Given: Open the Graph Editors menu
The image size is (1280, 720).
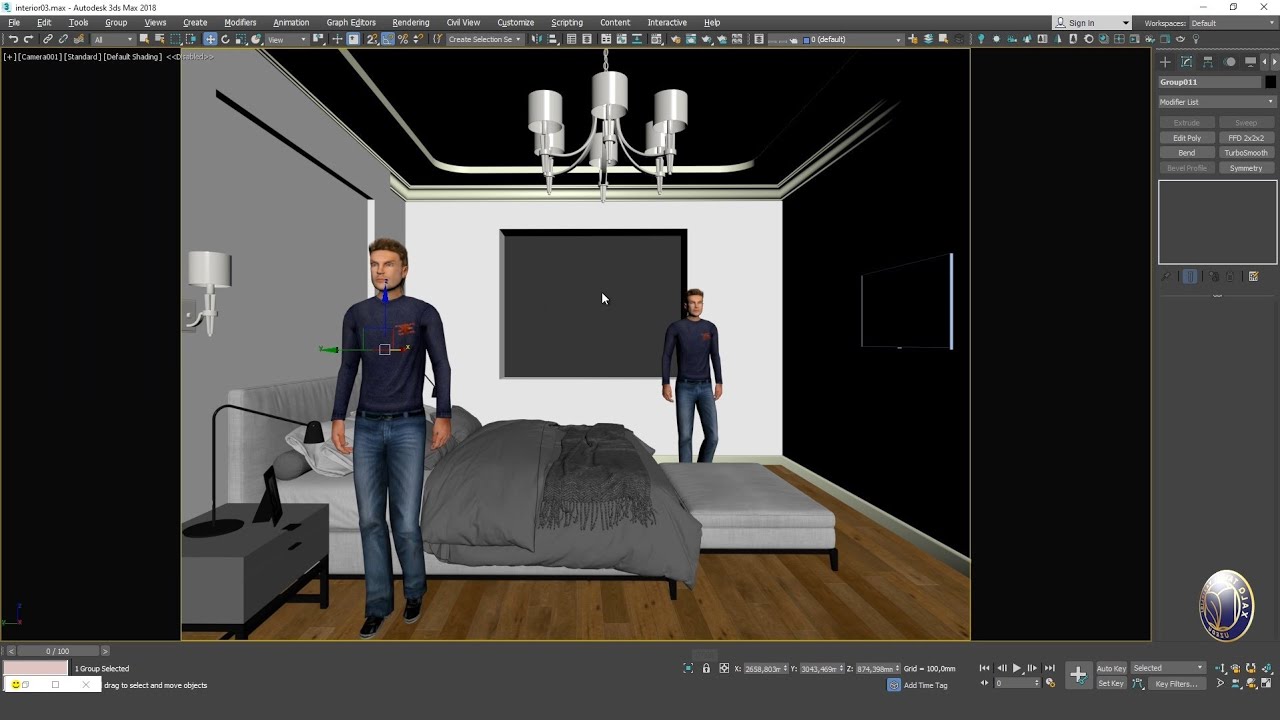Looking at the screenshot, I should coord(351,22).
